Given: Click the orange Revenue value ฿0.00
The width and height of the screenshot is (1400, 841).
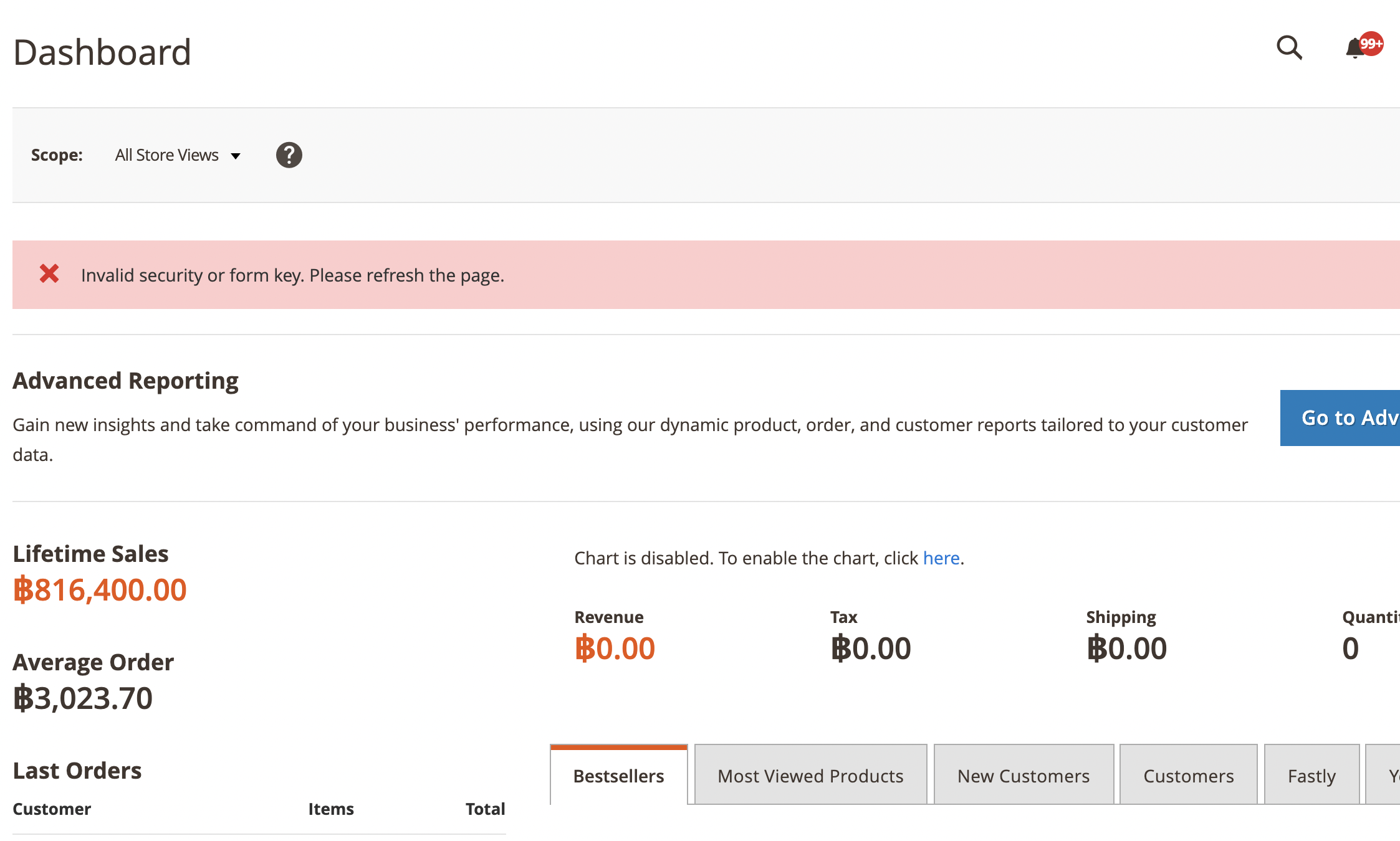Looking at the screenshot, I should click(615, 649).
